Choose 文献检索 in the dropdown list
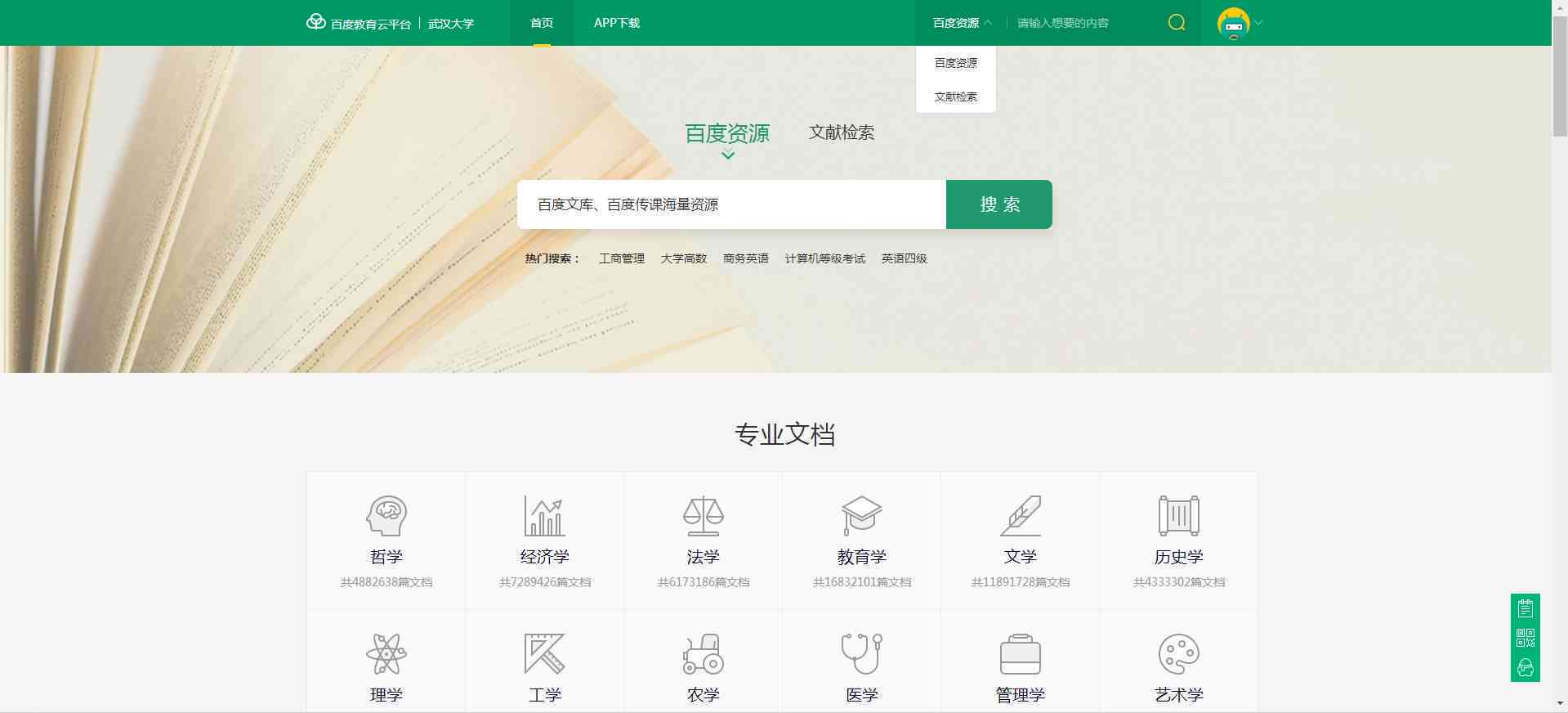The image size is (1568, 713). [955, 96]
